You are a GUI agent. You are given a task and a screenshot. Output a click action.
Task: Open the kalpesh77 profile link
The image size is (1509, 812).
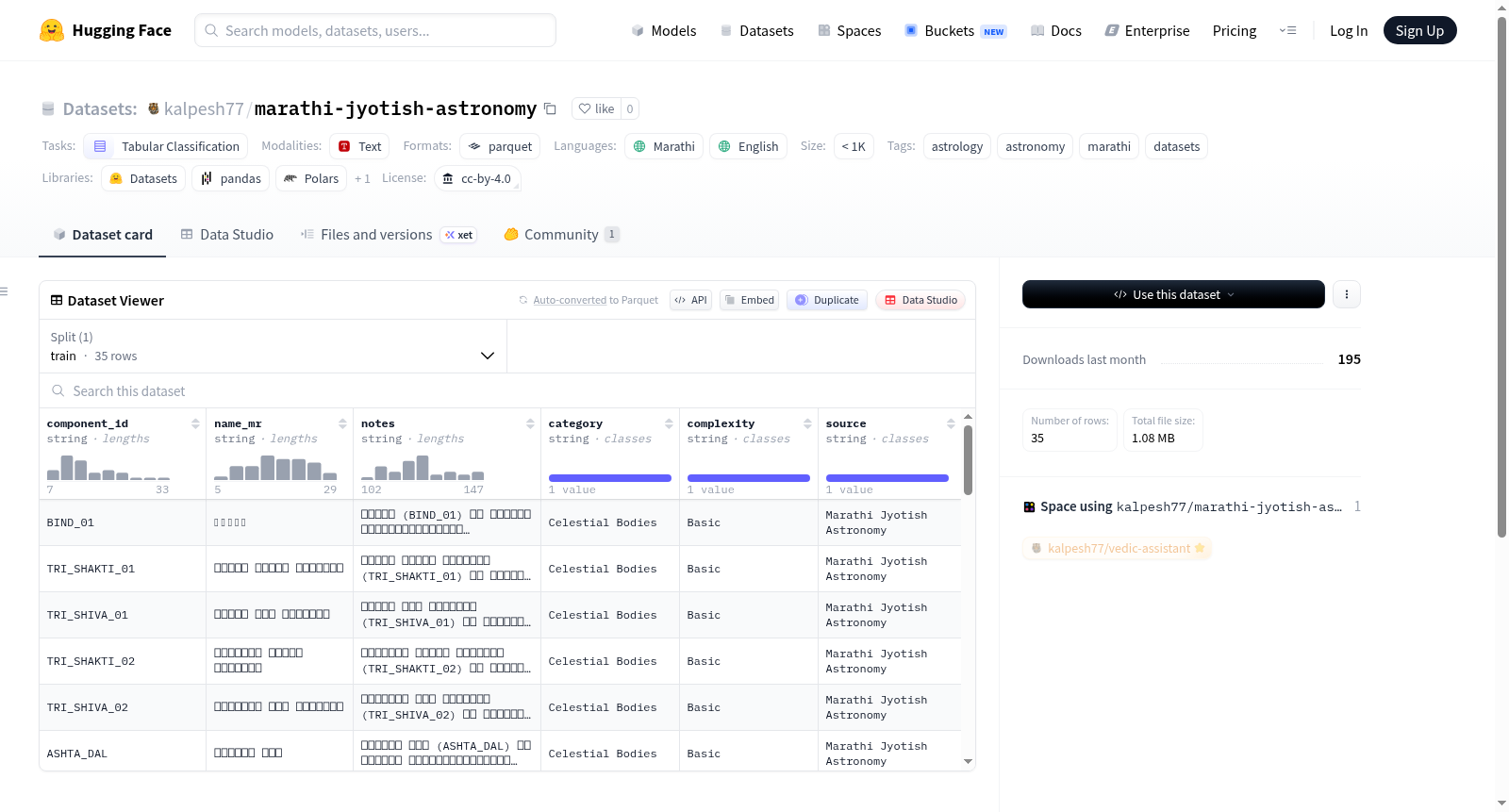[x=204, y=108]
